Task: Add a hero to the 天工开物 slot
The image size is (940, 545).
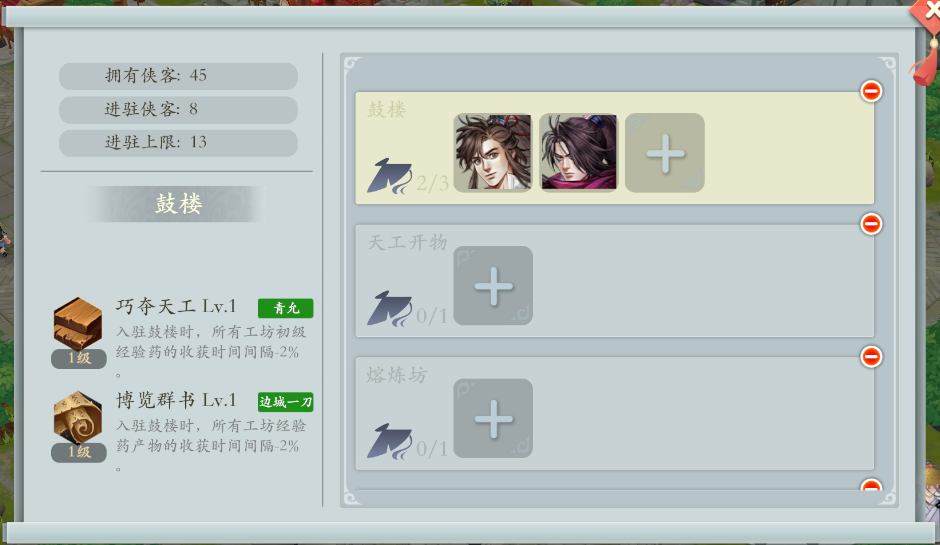Action: (x=493, y=285)
